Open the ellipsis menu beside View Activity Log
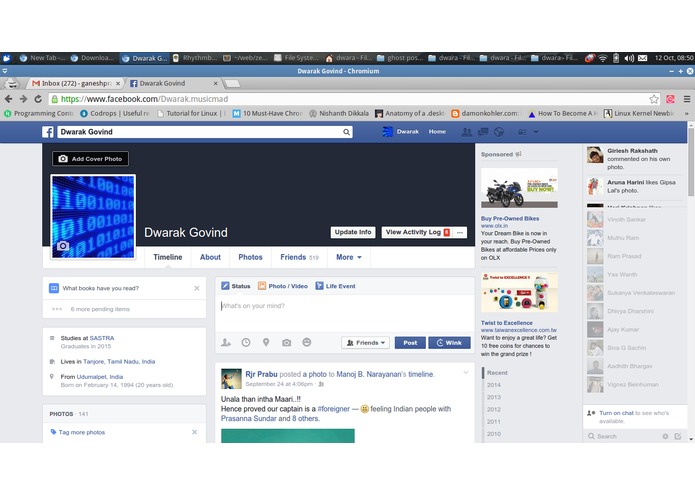Image resolution: width=695 pixels, height=494 pixels. (460, 233)
